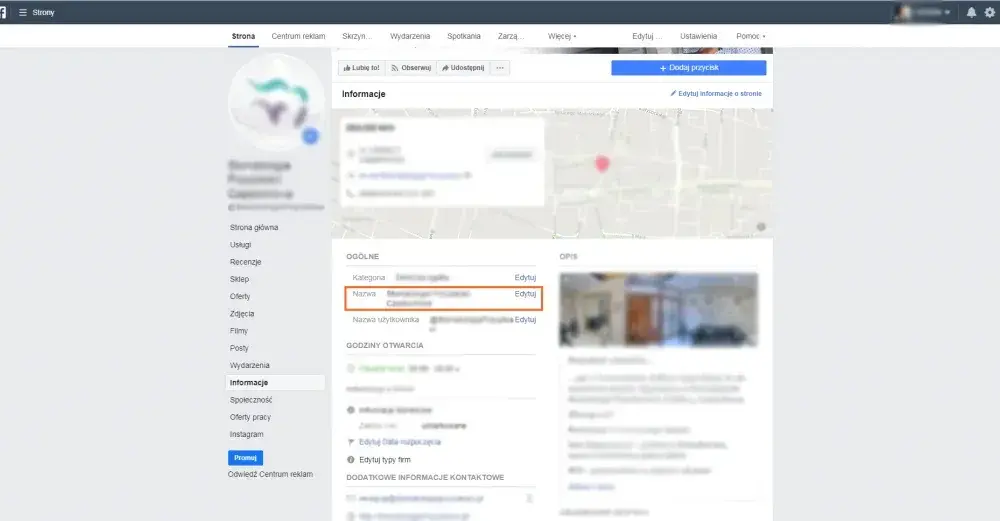Screen dimensions: 1000x521
Task: Click the Informacje panel title
Action: click(x=364, y=94)
